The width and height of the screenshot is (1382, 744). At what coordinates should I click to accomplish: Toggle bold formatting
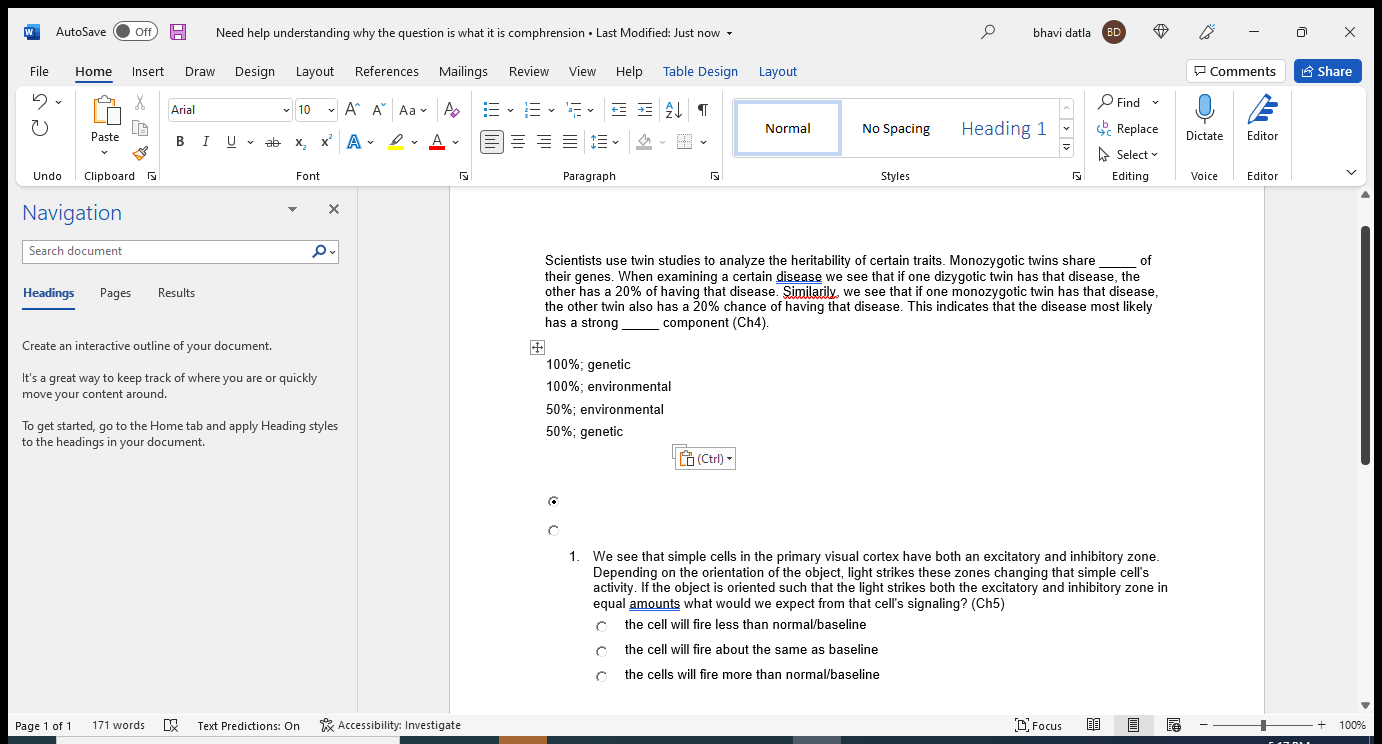pyautogui.click(x=179, y=141)
